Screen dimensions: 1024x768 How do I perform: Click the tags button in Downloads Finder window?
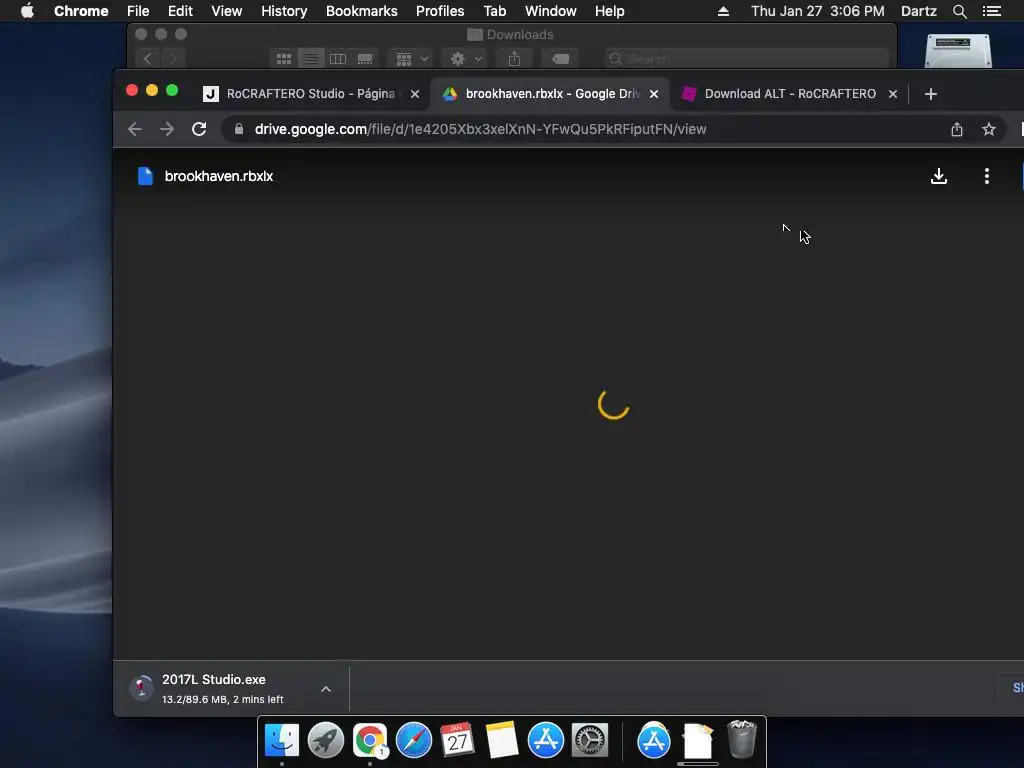pos(560,59)
